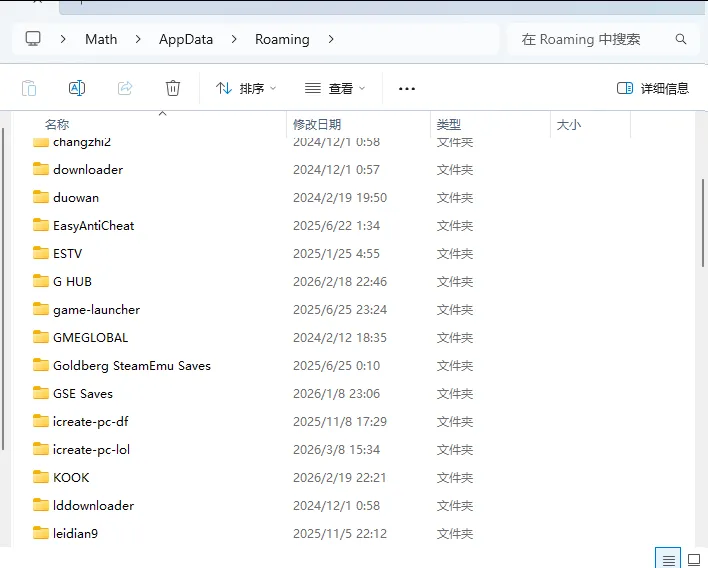Viewport: 708px width, 568px height.
Task: Click the left navigation pane scrollbar
Action: pyautogui.click(x=3, y=289)
